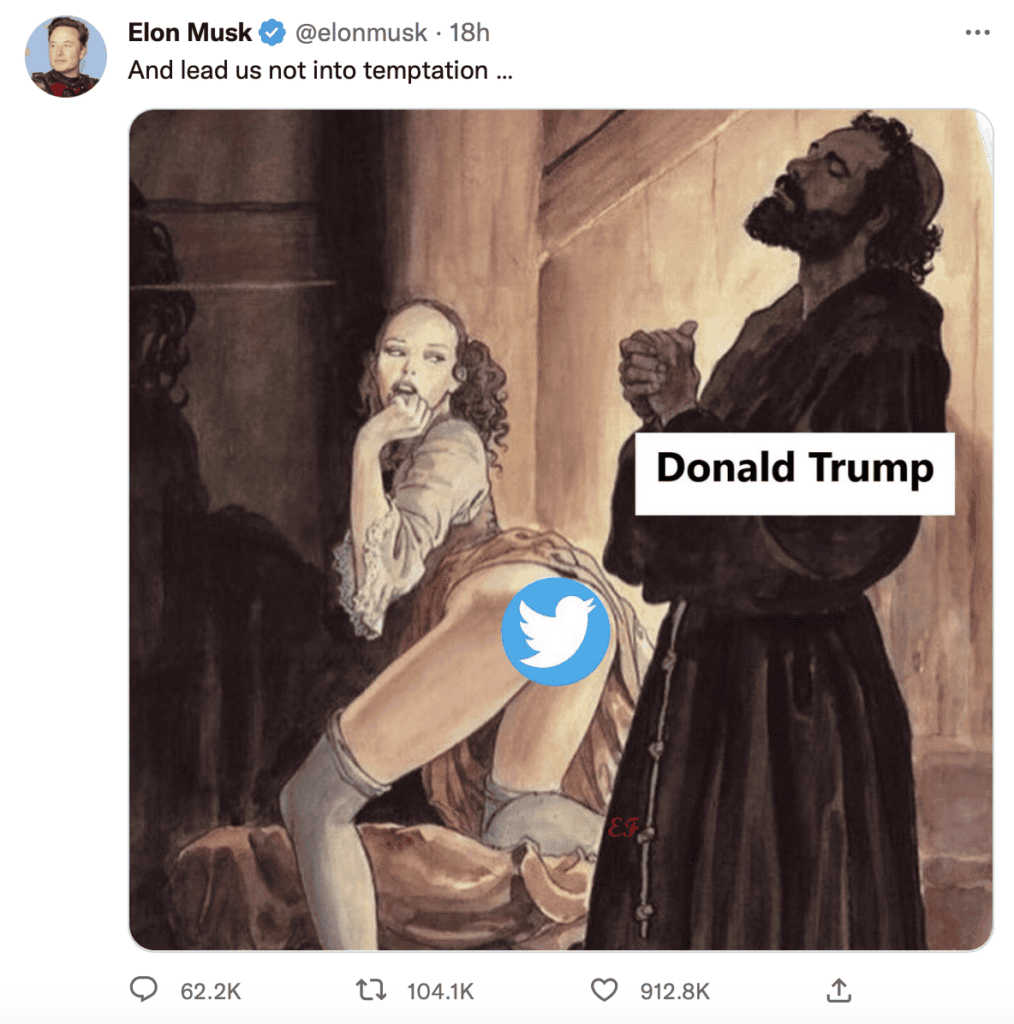Open the share icon for this tweet

point(838,990)
